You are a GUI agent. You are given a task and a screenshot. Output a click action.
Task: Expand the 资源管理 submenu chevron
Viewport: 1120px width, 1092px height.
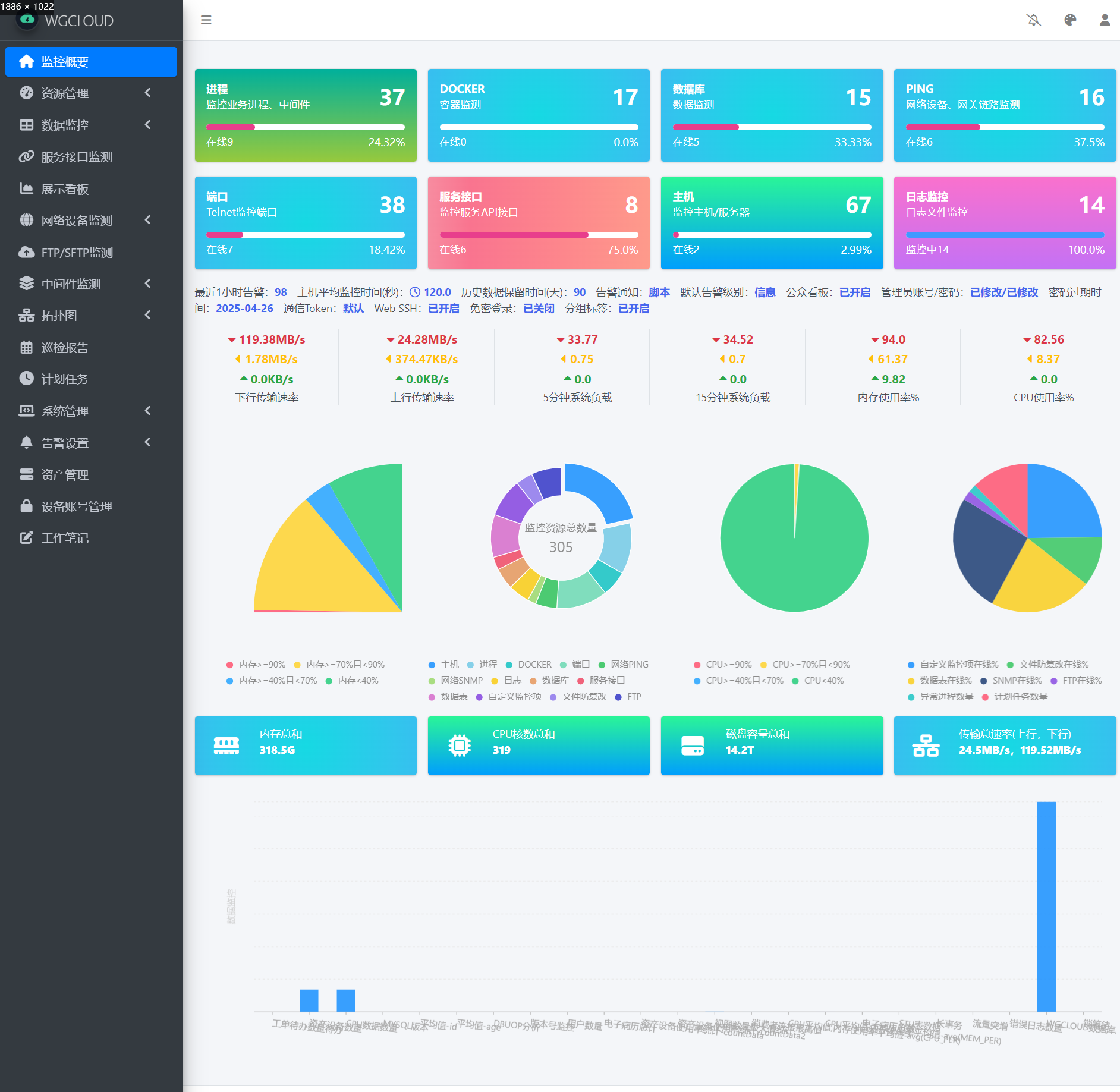coord(148,93)
